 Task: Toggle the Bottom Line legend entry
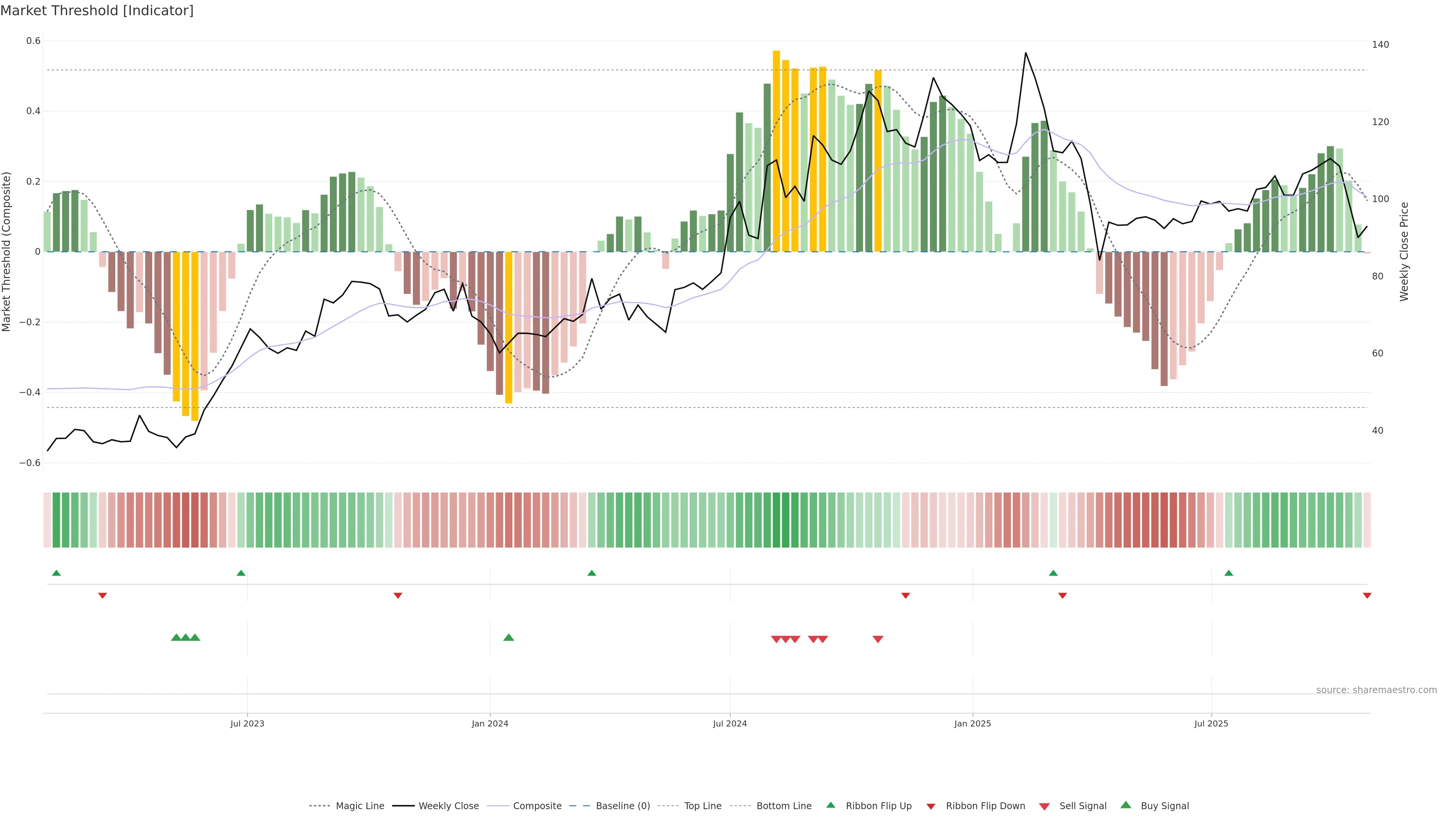pos(783,806)
